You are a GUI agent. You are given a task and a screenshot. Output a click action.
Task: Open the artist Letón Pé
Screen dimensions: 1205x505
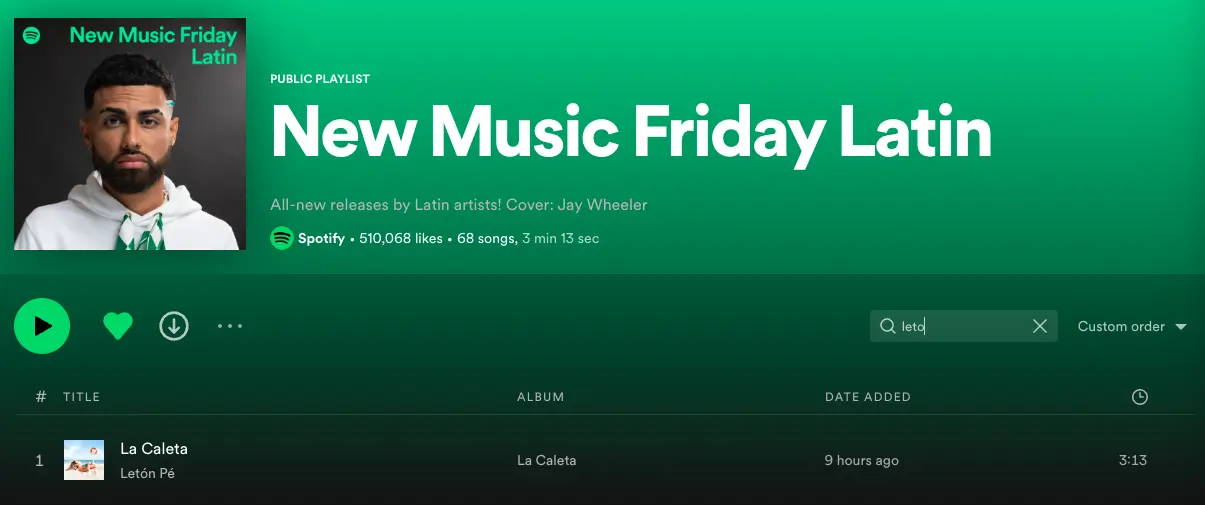point(147,473)
